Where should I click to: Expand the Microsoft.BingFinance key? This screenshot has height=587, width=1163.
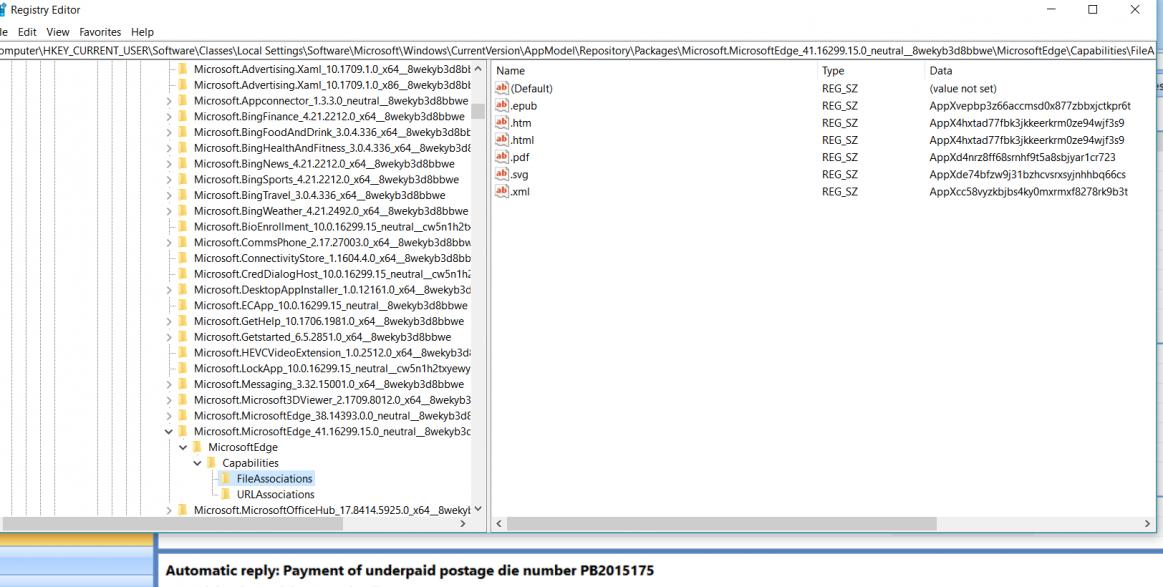pos(168,117)
